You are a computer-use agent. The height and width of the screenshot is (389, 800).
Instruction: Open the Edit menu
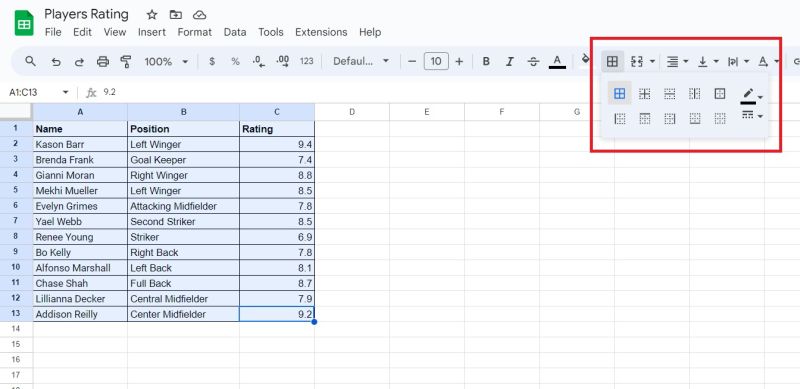(x=82, y=32)
